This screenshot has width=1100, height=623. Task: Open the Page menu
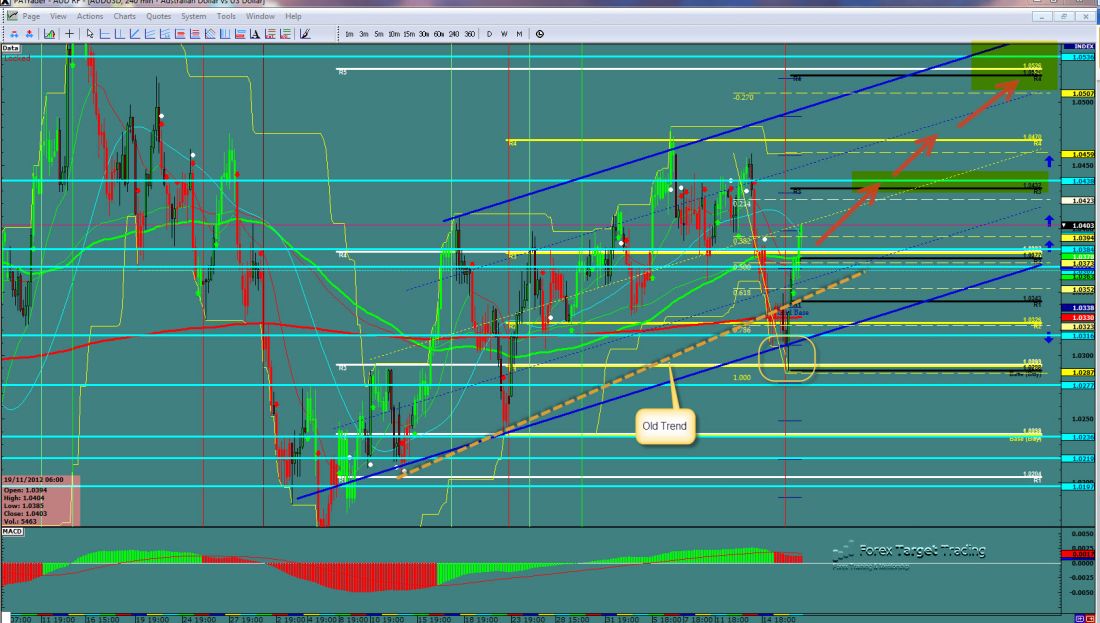click(x=31, y=16)
